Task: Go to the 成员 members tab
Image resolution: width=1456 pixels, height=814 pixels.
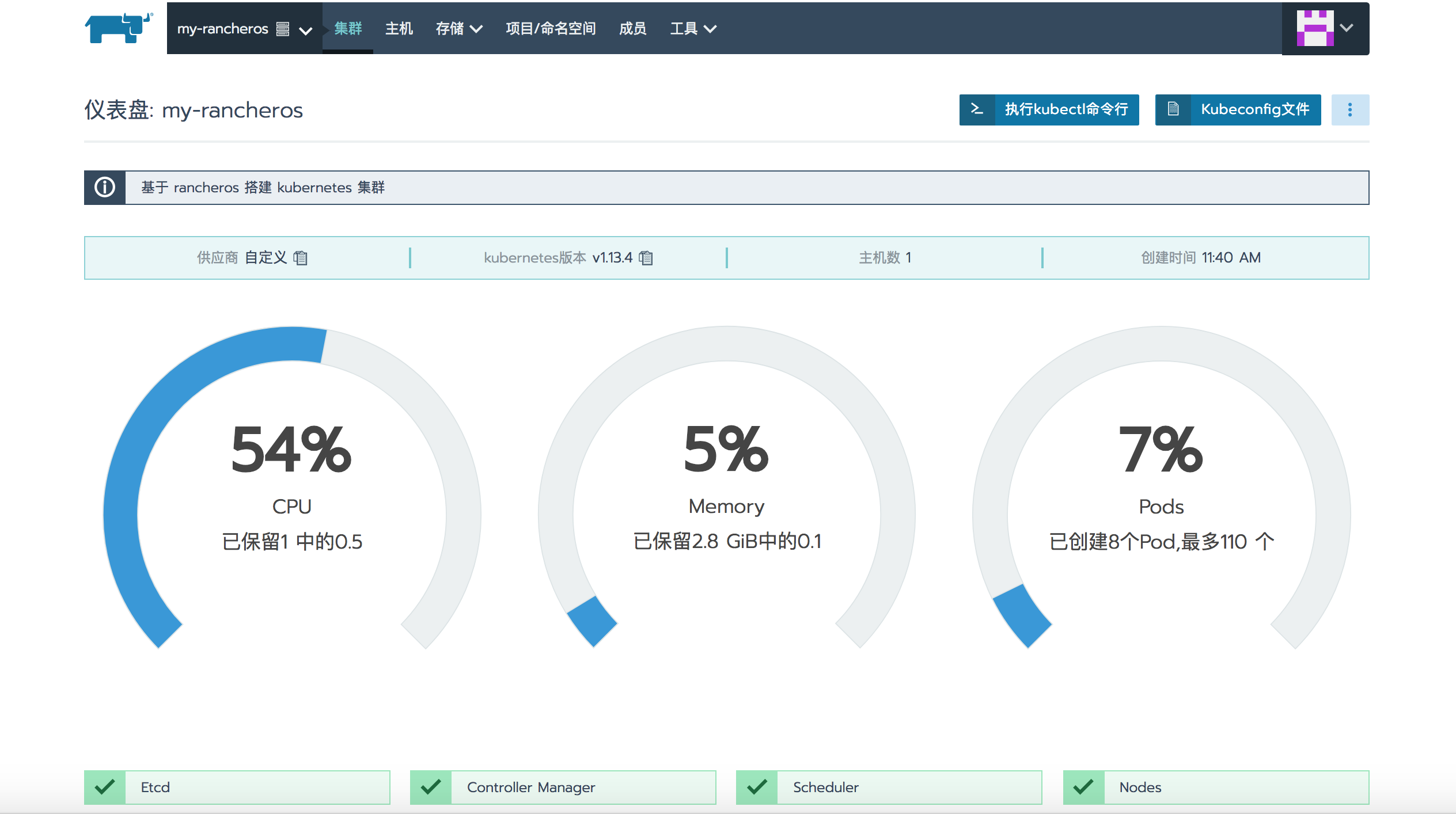Action: click(632, 29)
